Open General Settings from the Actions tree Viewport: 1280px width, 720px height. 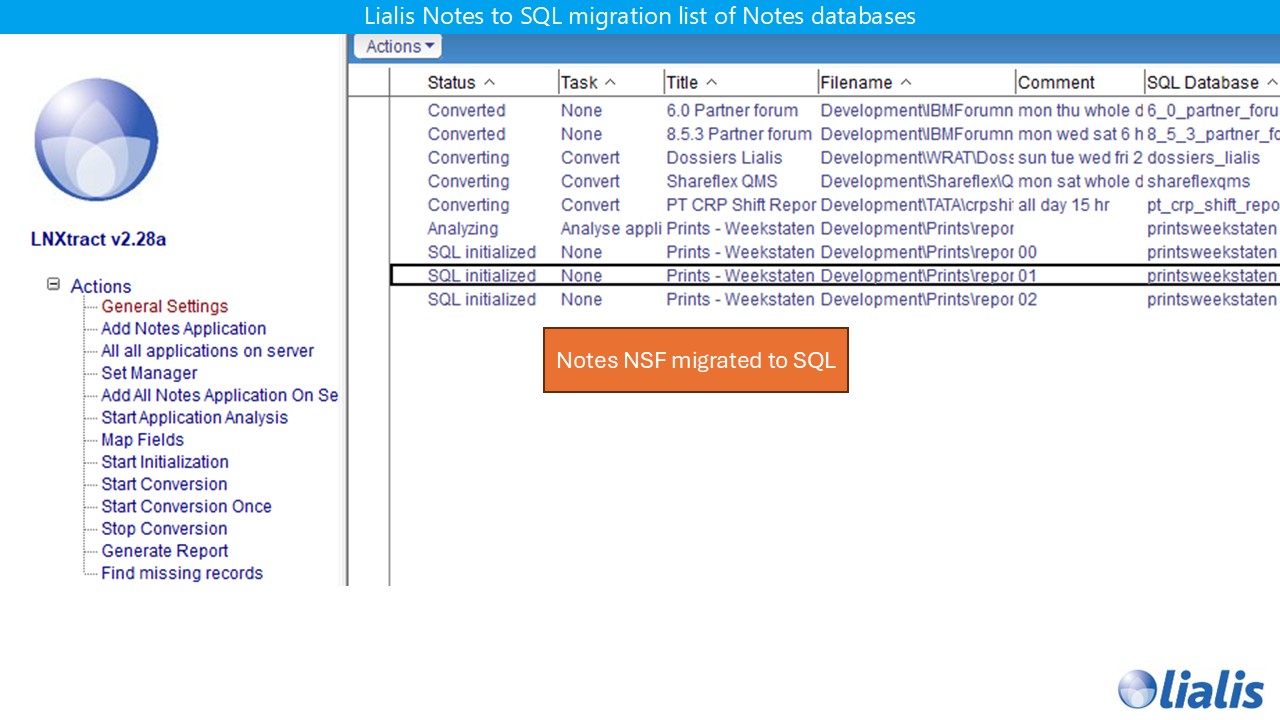[164, 306]
